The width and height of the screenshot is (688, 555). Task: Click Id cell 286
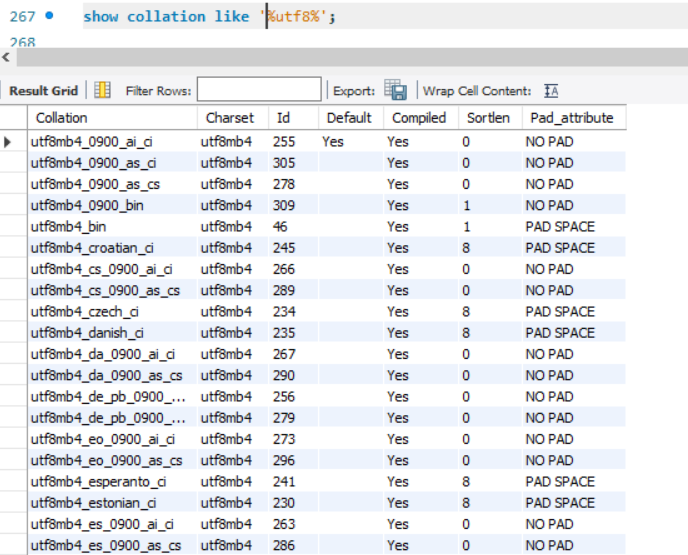tap(294, 545)
